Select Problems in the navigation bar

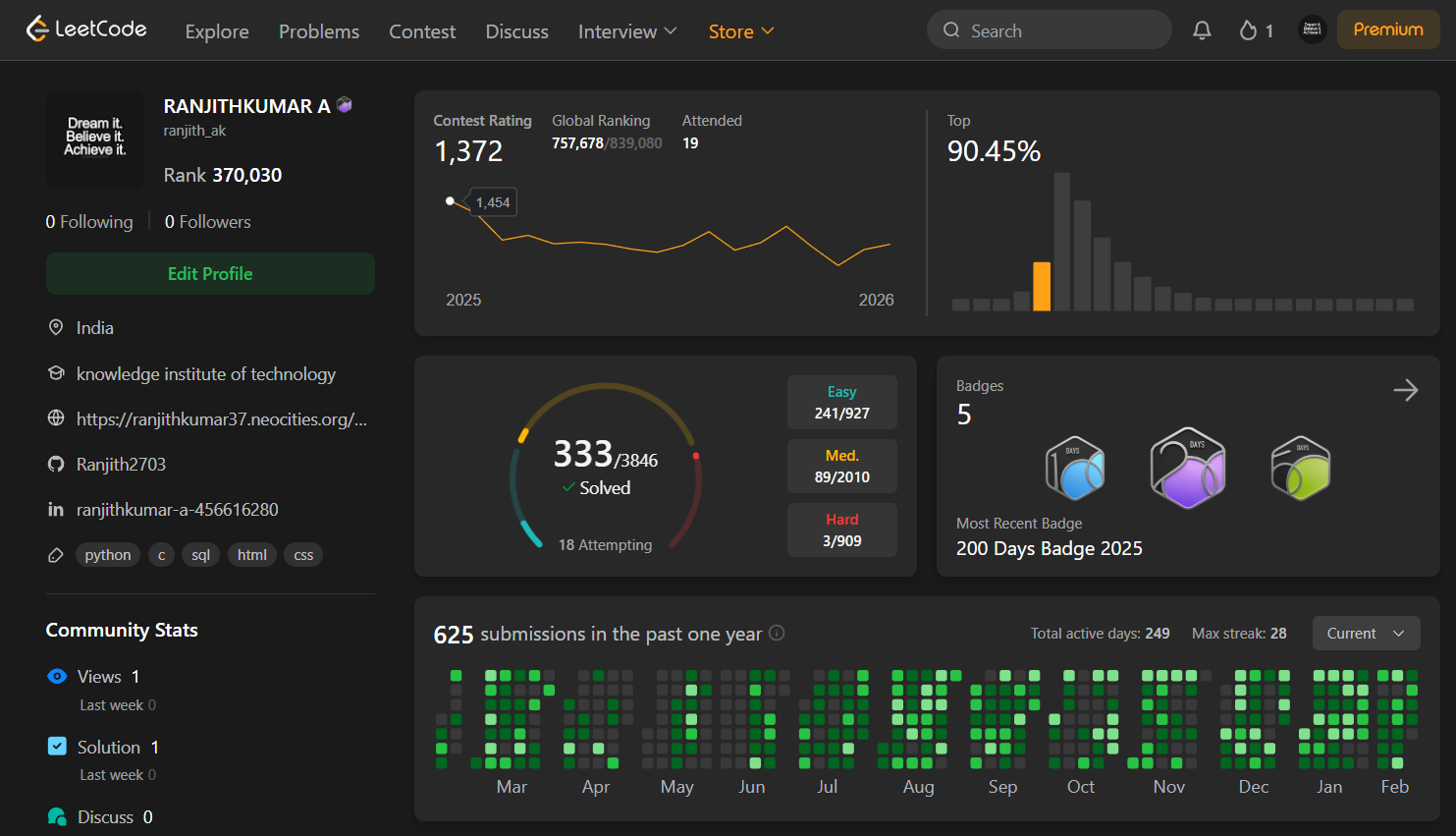click(x=318, y=30)
